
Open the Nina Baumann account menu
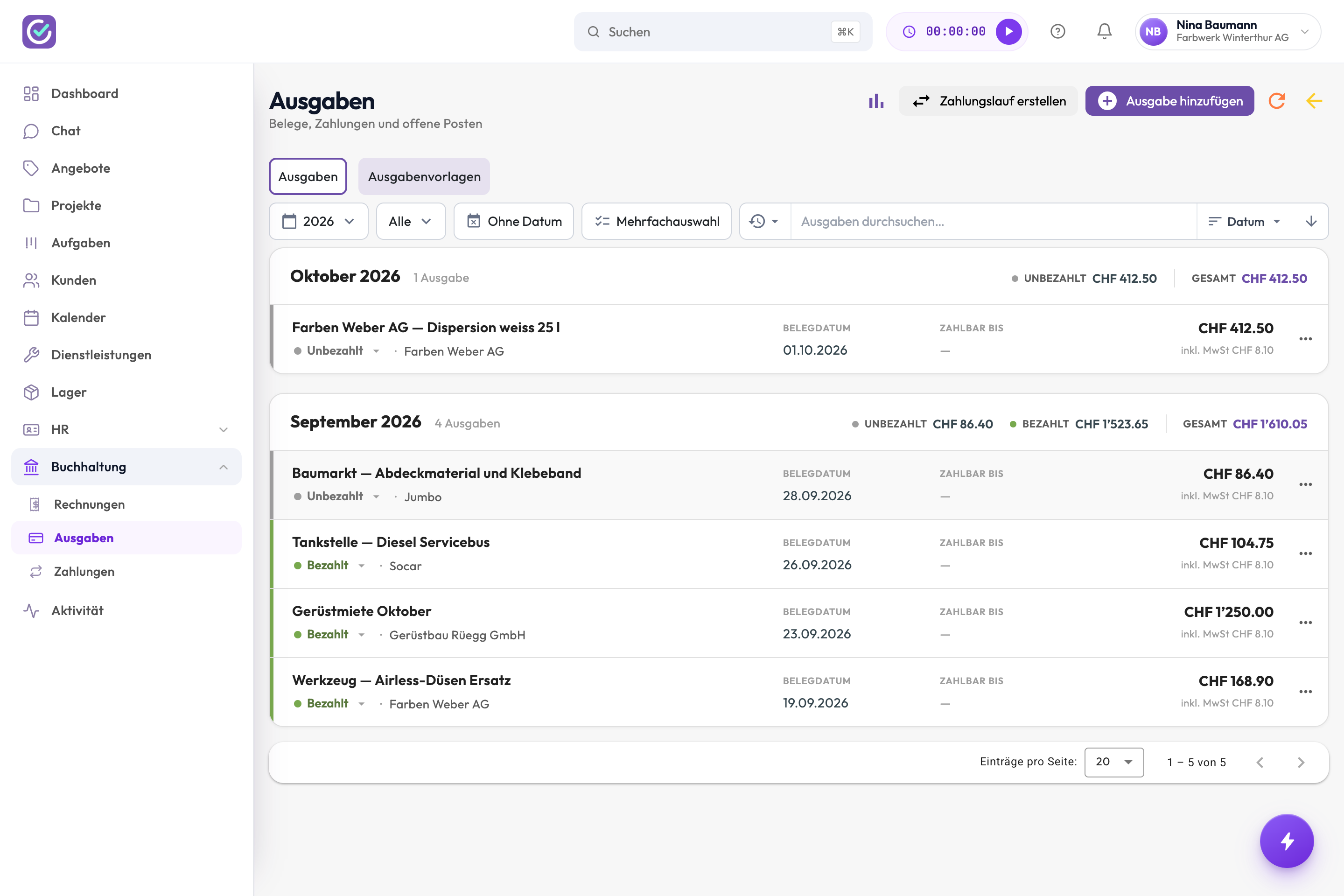click(x=1227, y=31)
